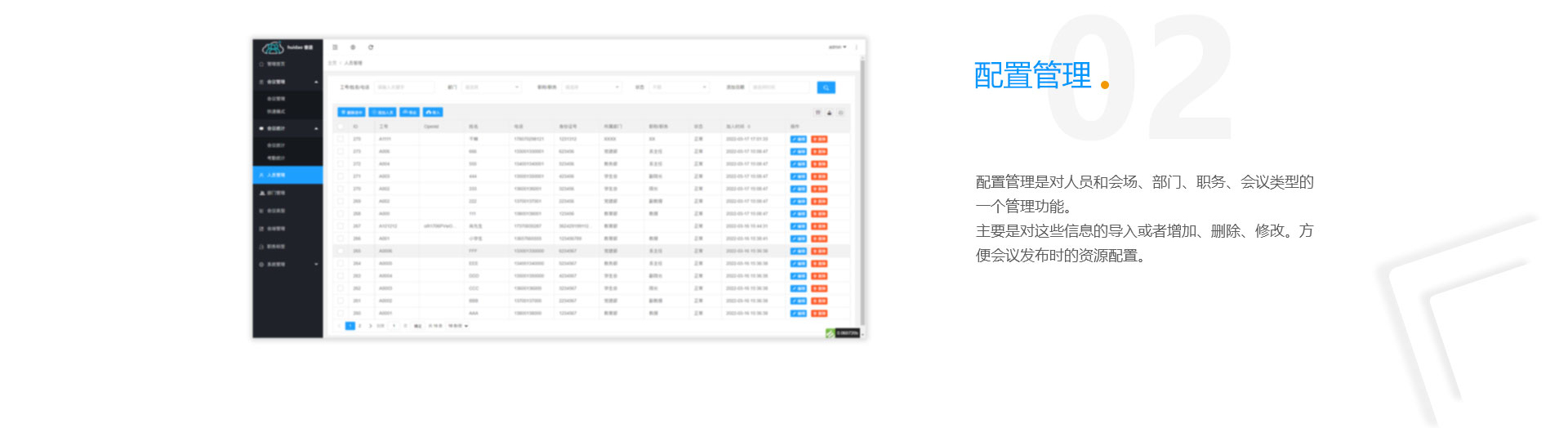Image resolution: width=1568 pixels, height=428 pixels.
Task: Open the column filter icon above table
Action: pyautogui.click(x=817, y=112)
